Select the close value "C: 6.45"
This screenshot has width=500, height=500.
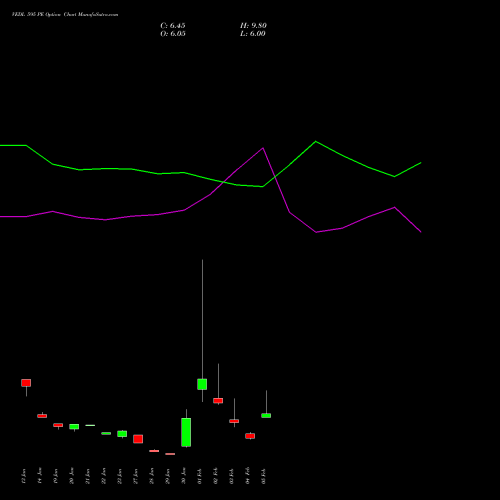coord(173,26)
